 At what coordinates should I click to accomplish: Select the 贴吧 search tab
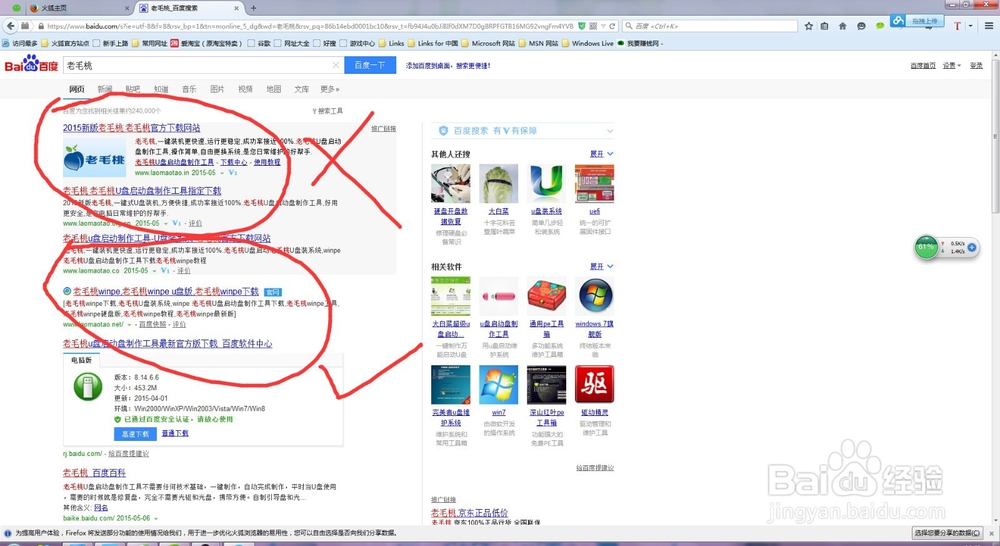[x=133, y=89]
